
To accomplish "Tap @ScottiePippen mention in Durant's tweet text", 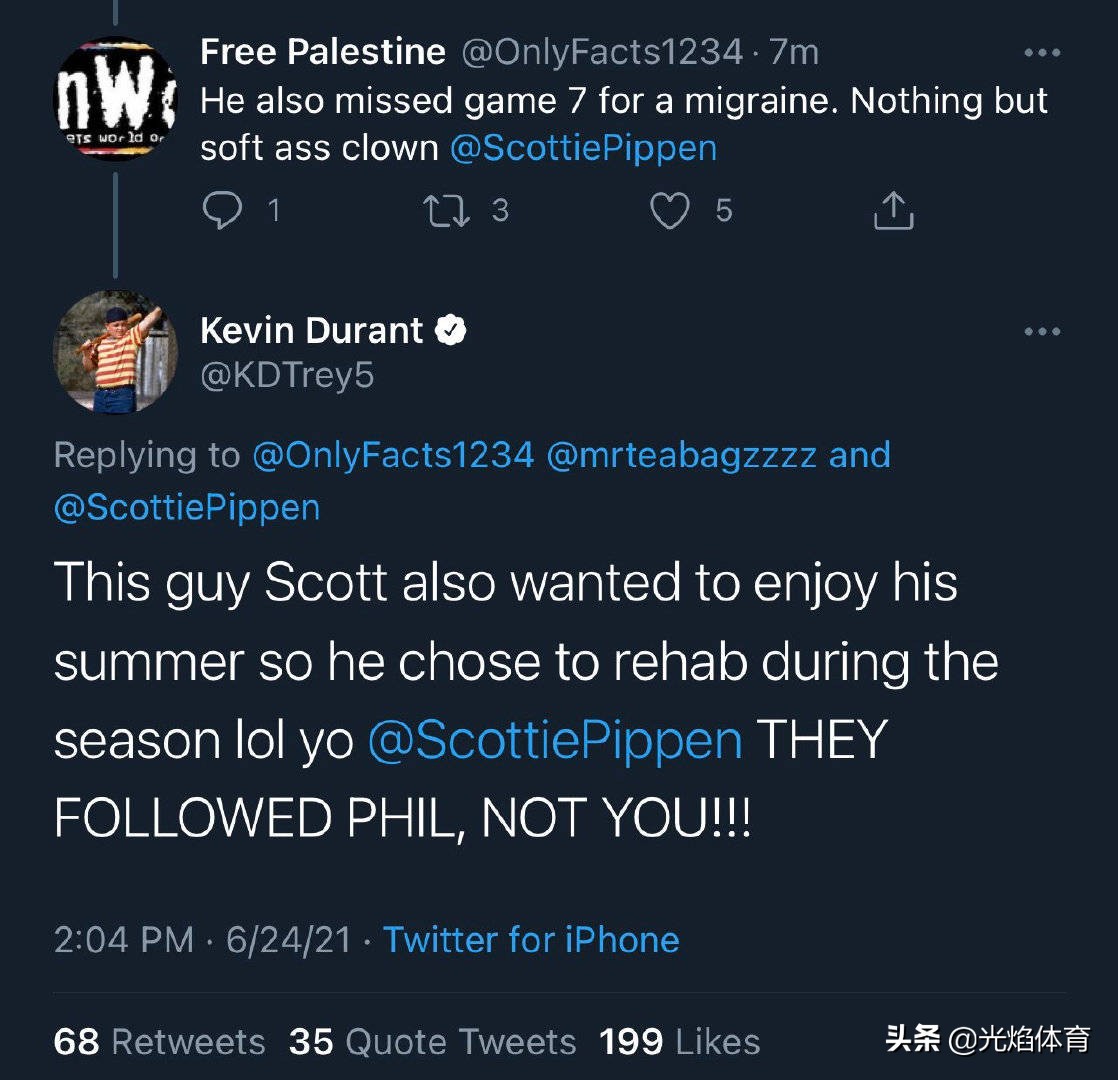I will pyautogui.click(x=555, y=740).
